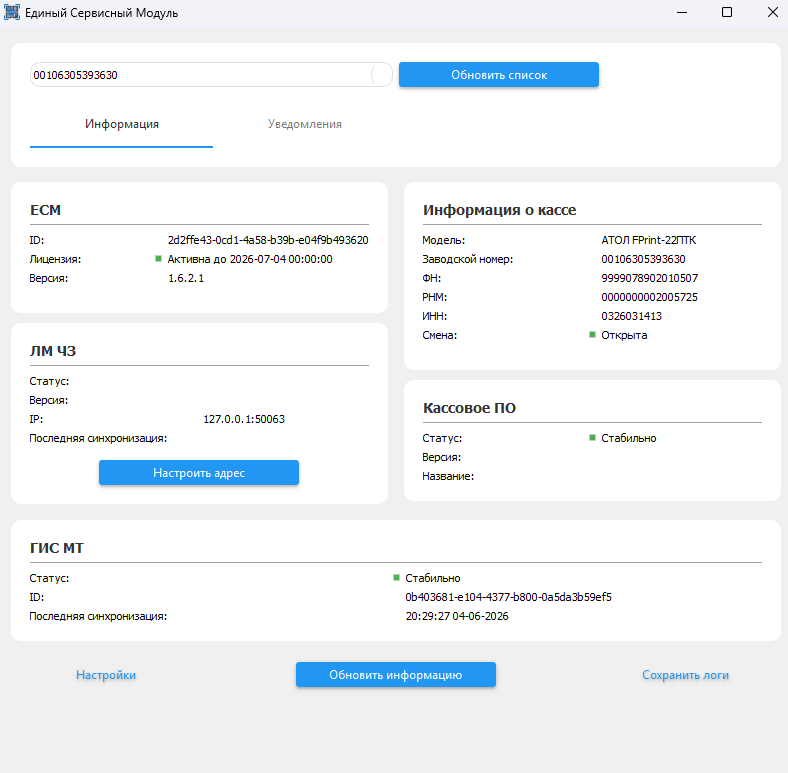Image resolution: width=788 pixels, height=773 pixels.
Task: Click the app icon in title bar
Action: 12,12
